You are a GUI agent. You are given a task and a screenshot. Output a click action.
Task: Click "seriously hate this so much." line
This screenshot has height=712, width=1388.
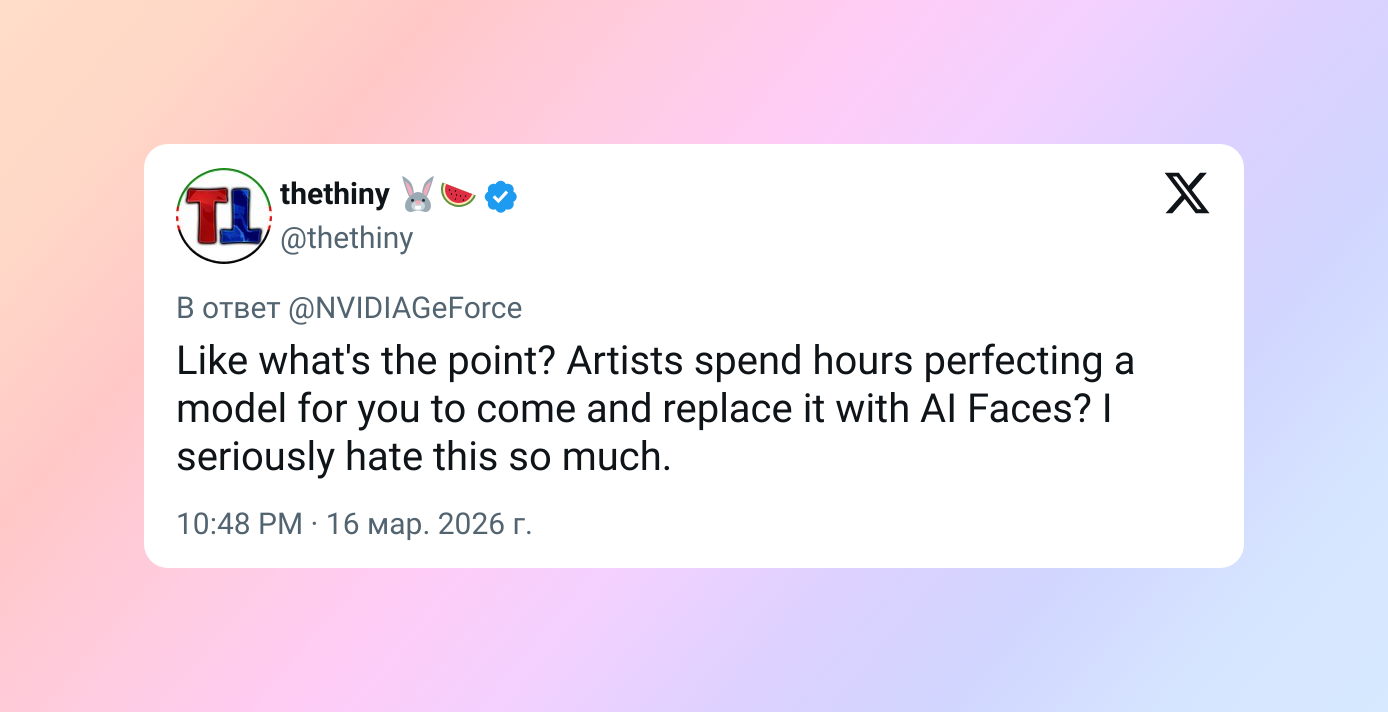424,457
